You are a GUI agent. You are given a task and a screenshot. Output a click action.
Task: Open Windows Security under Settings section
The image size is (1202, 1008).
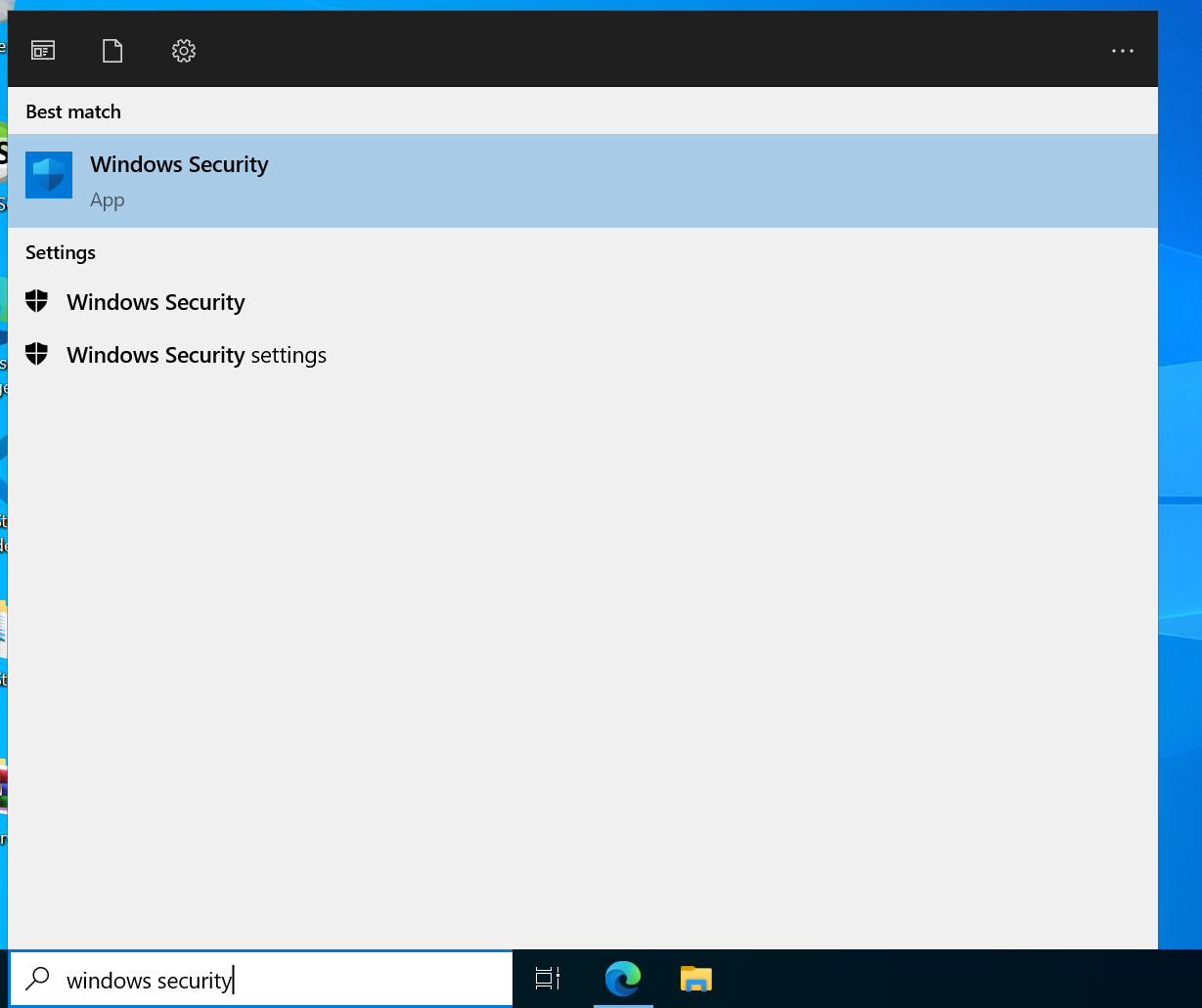583,302
